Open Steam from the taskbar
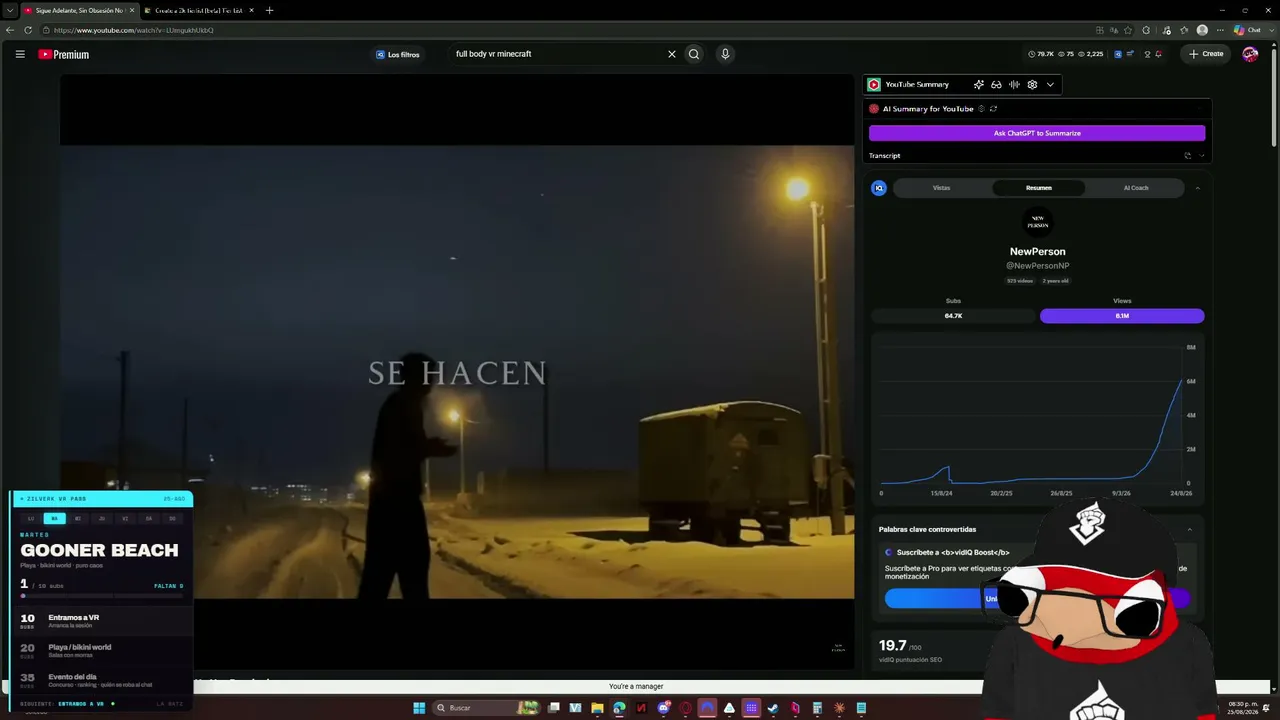 coord(773,708)
